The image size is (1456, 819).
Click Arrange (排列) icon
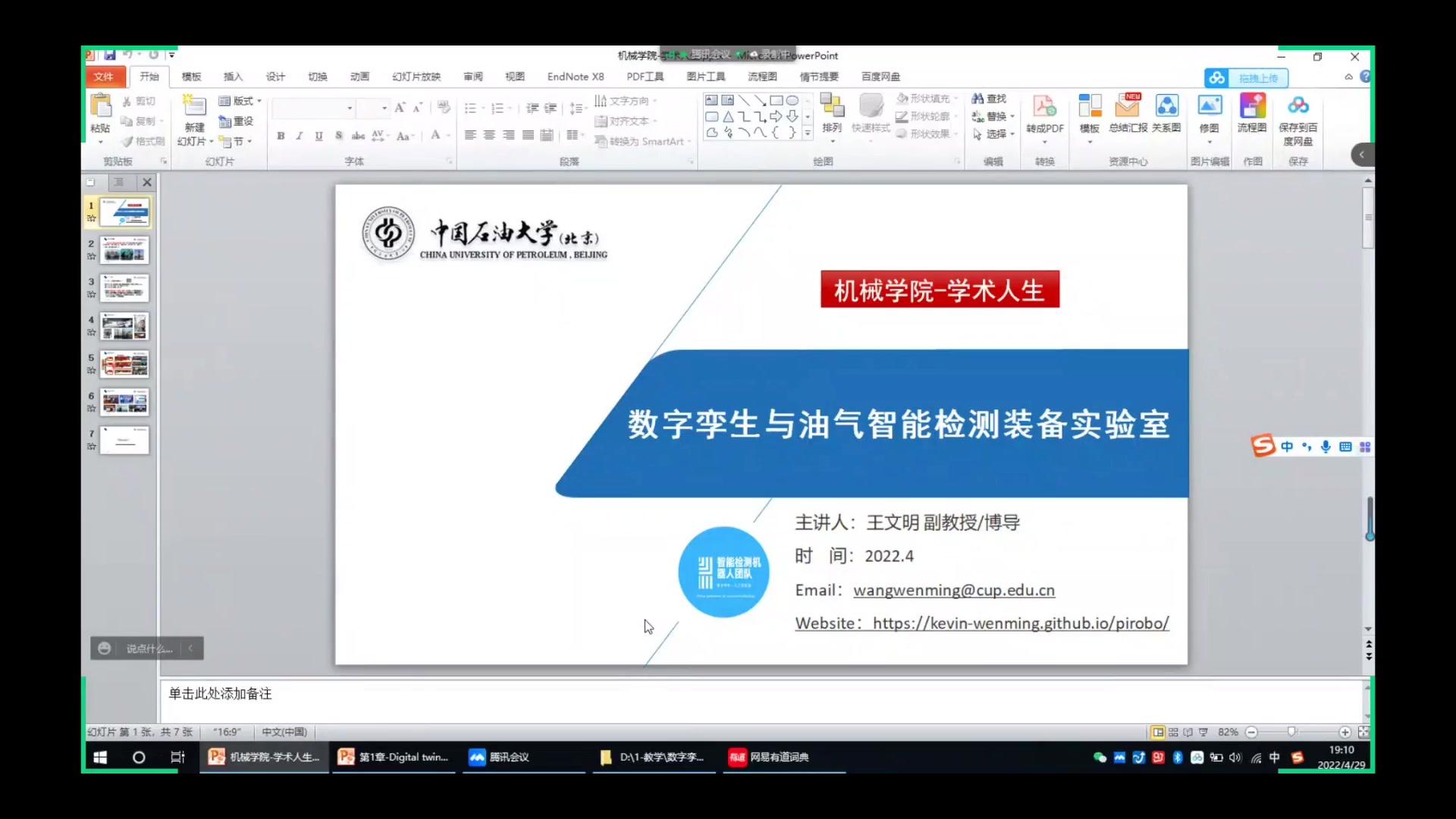pyautogui.click(x=832, y=106)
